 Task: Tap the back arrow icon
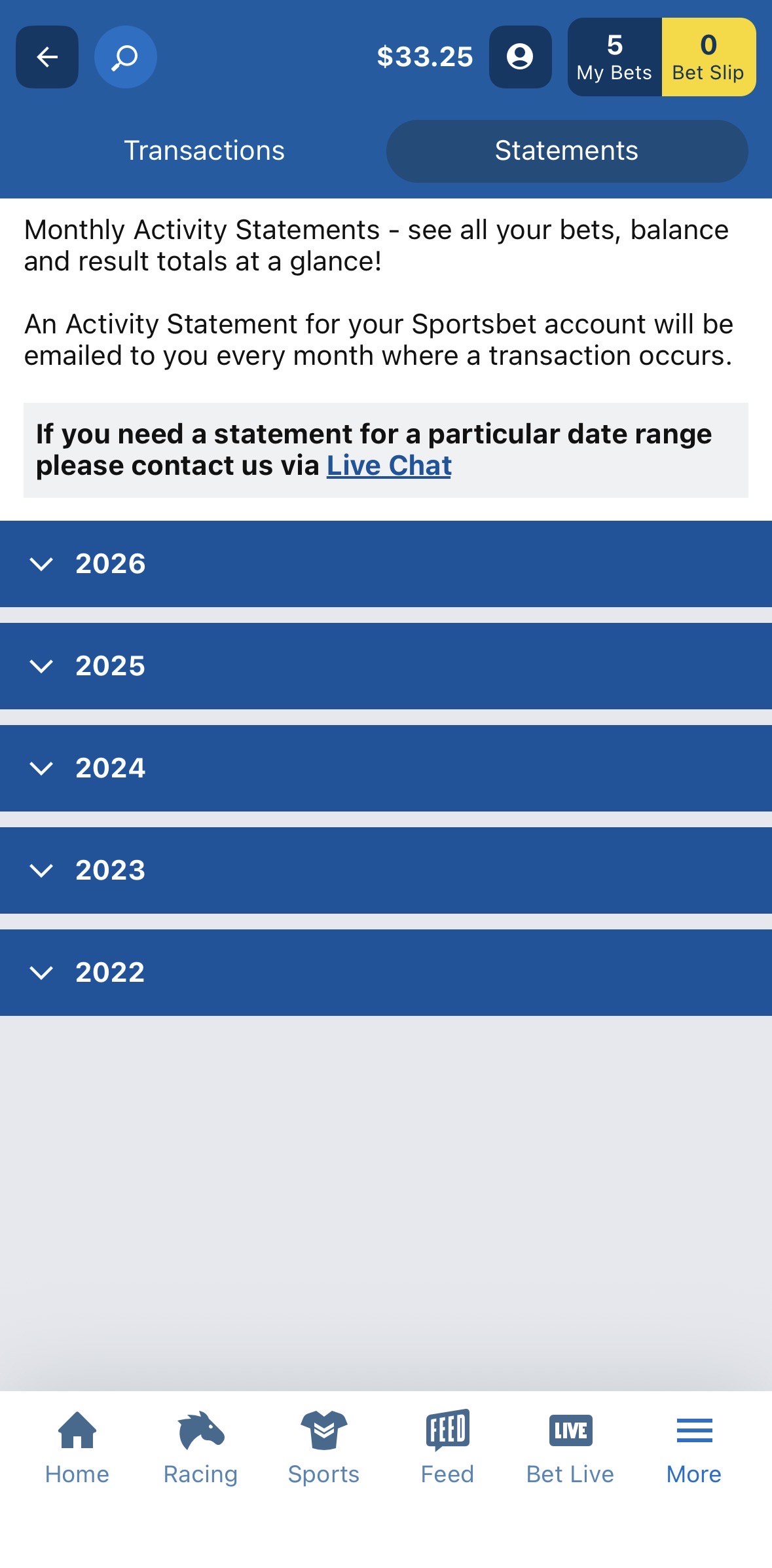coord(47,57)
